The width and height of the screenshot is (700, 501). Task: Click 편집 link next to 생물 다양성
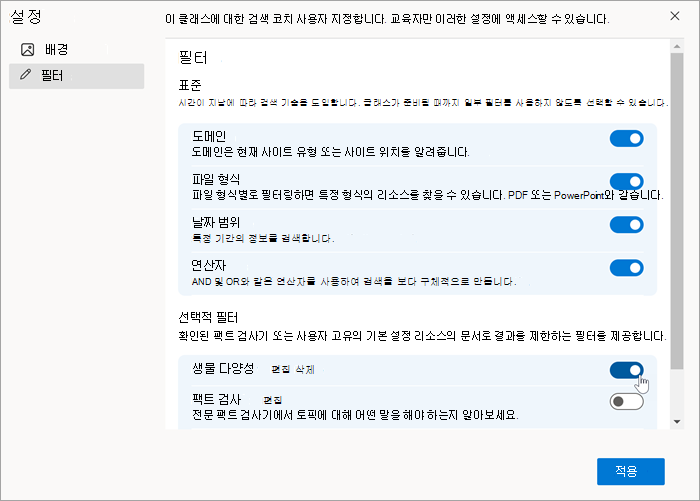[281, 369]
